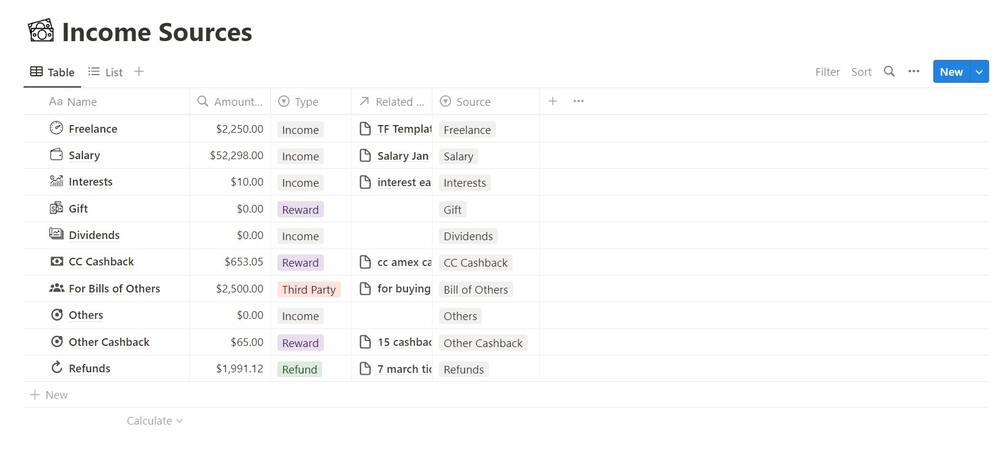Open the Calculate dropdown in footer
The height and width of the screenshot is (451, 1005).
tap(155, 421)
